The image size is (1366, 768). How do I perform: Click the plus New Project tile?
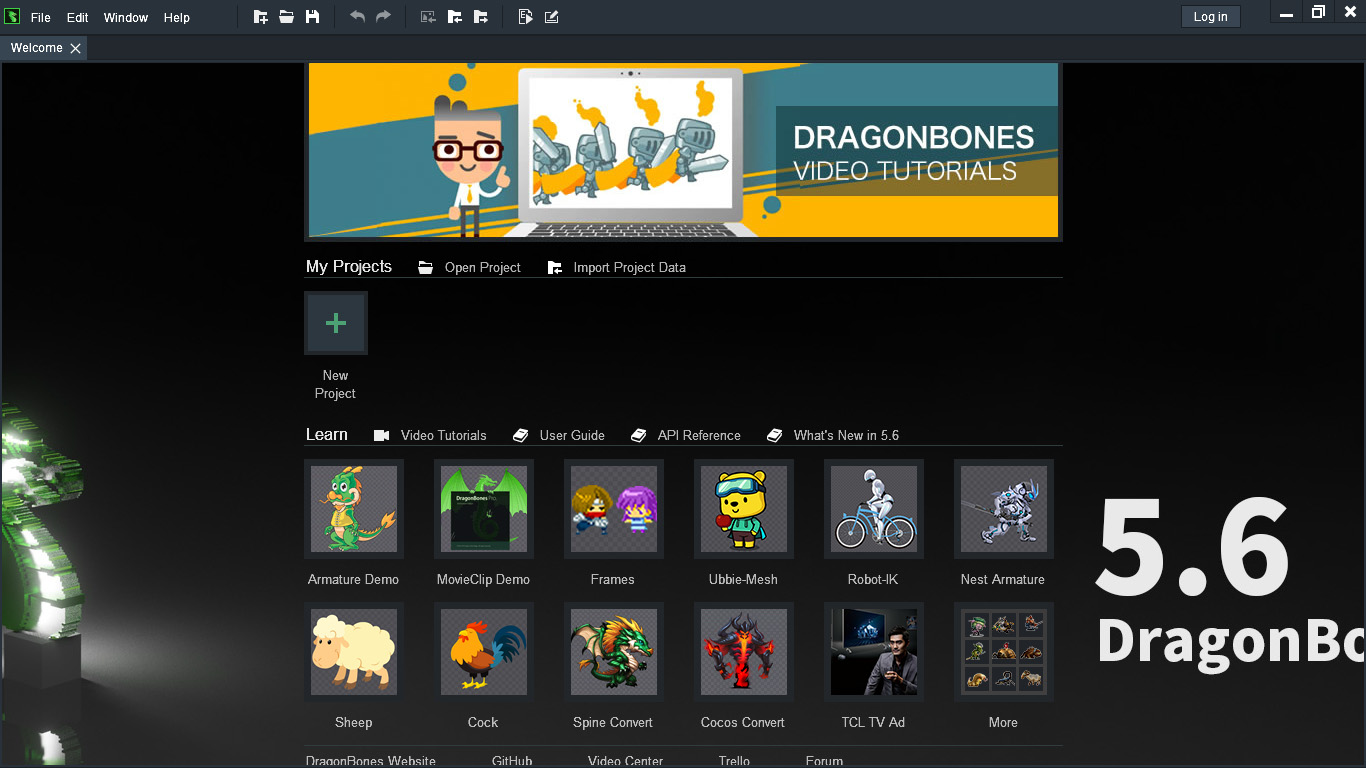coord(336,323)
